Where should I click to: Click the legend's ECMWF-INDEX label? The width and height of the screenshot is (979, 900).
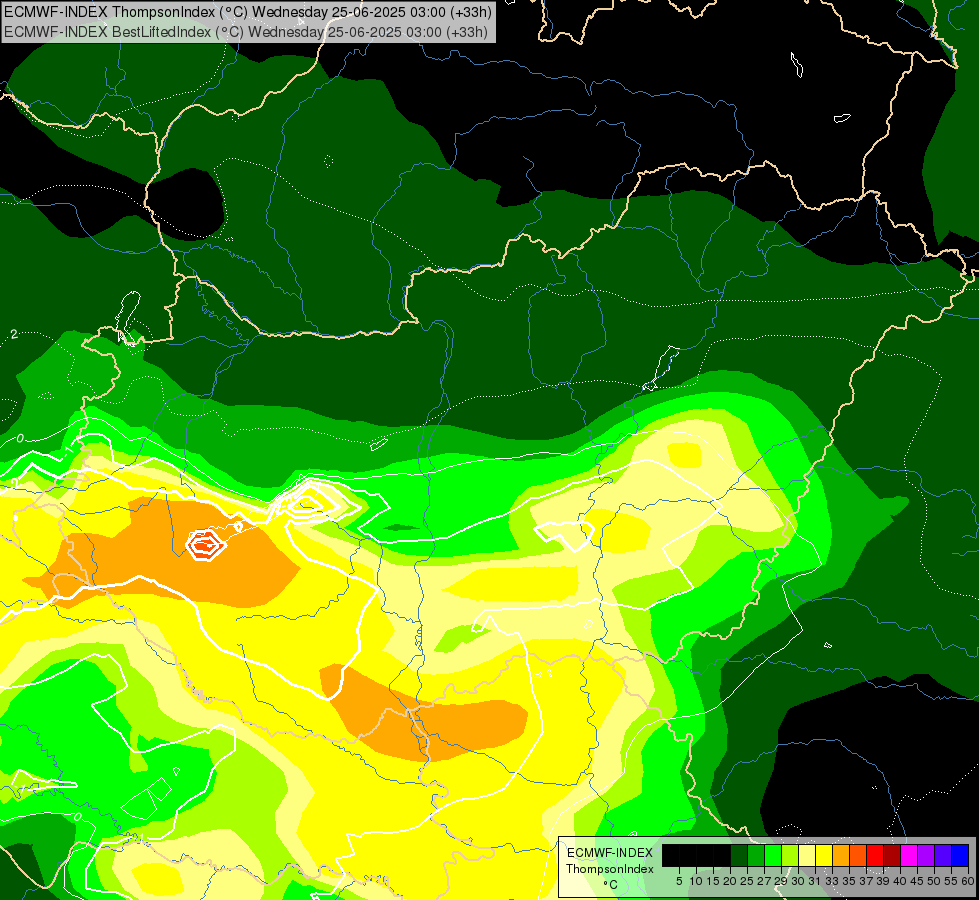610,853
